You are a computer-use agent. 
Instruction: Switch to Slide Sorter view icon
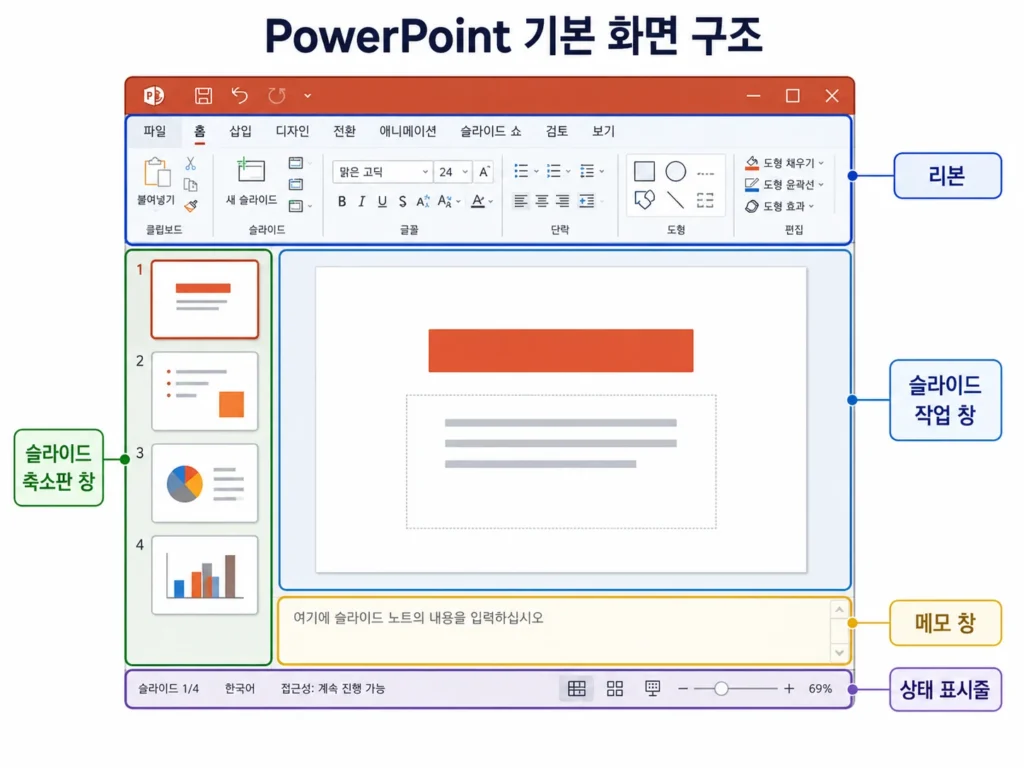pyautogui.click(x=615, y=688)
